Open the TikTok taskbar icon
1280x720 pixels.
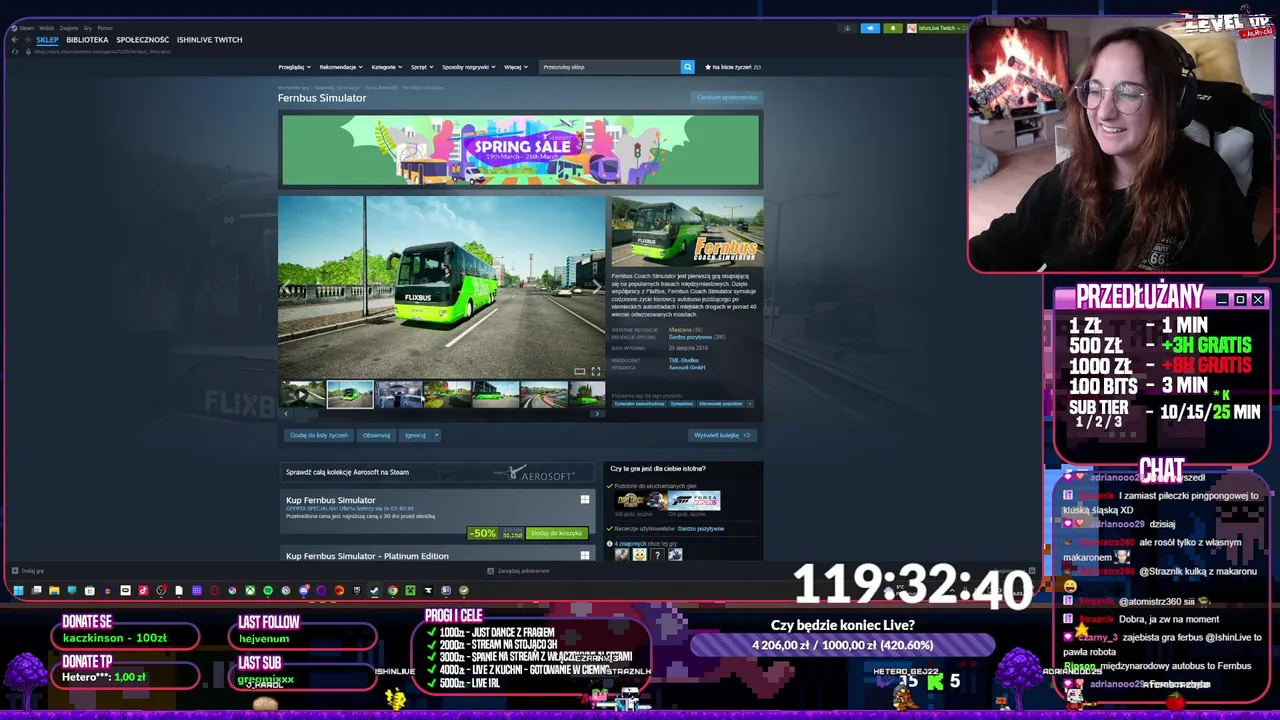click(x=143, y=590)
